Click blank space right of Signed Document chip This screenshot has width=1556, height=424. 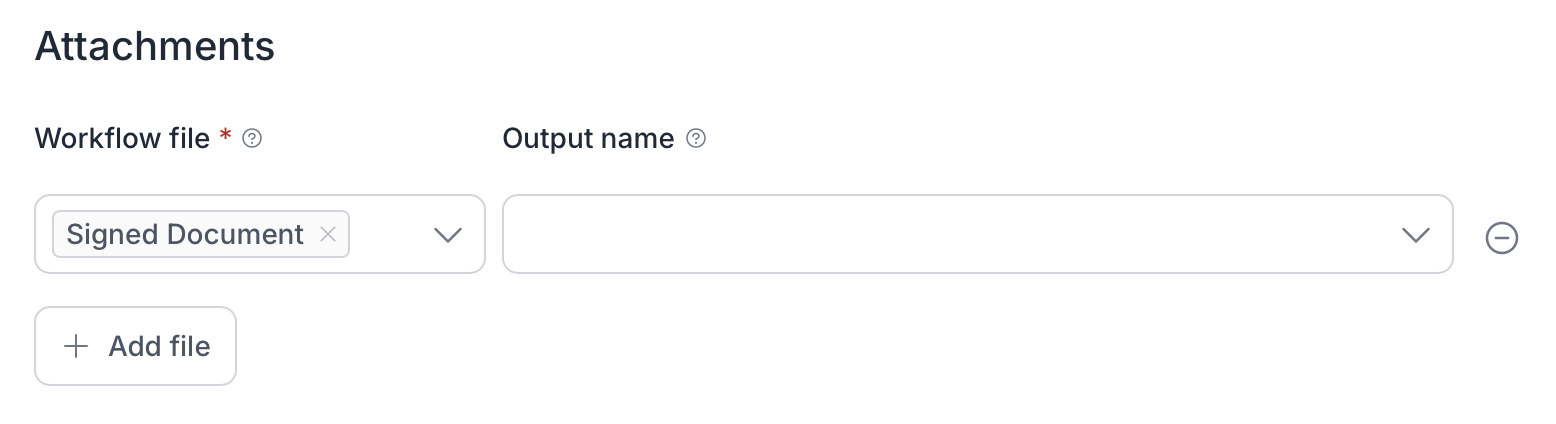point(390,235)
